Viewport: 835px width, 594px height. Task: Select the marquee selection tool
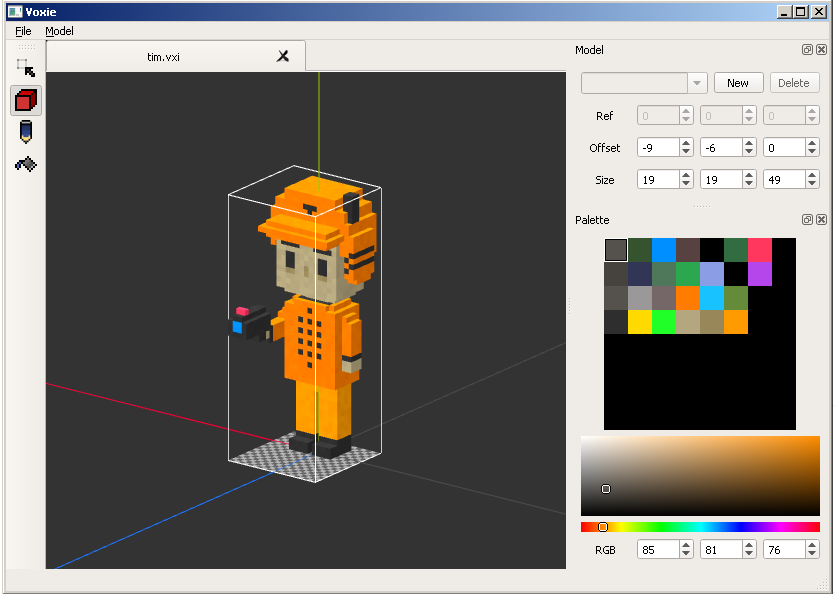tap(26, 68)
